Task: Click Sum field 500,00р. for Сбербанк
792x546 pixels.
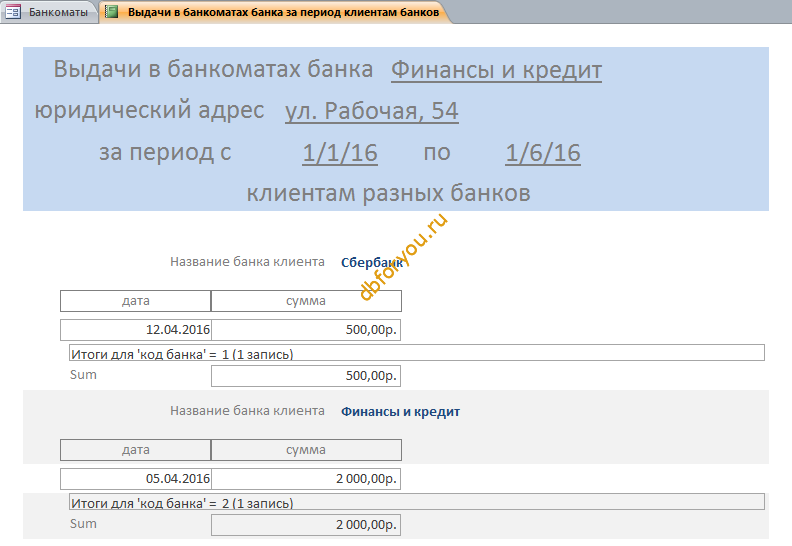Action: coord(306,376)
